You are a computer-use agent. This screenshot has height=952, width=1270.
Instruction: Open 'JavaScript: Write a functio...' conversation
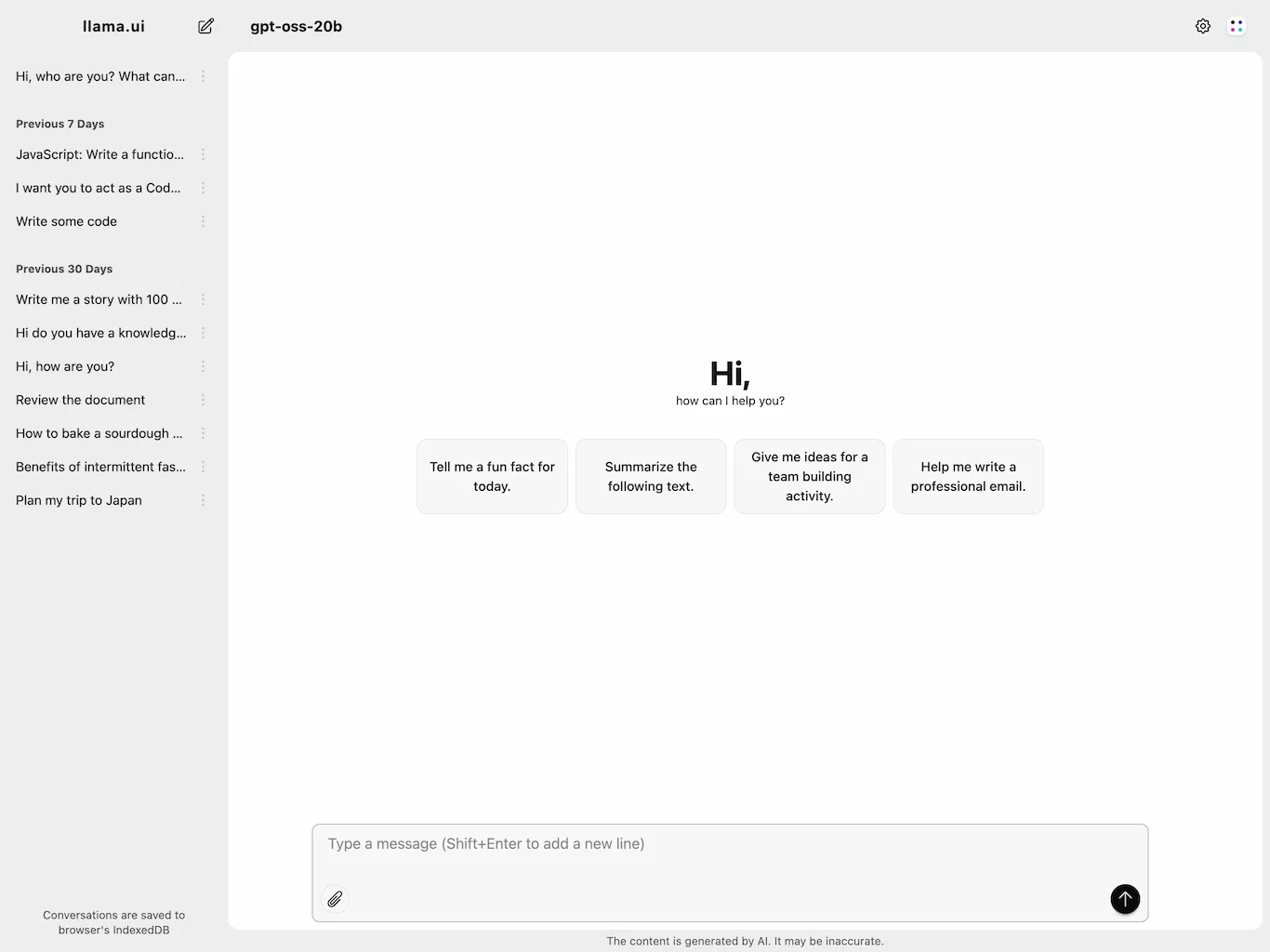point(99,154)
